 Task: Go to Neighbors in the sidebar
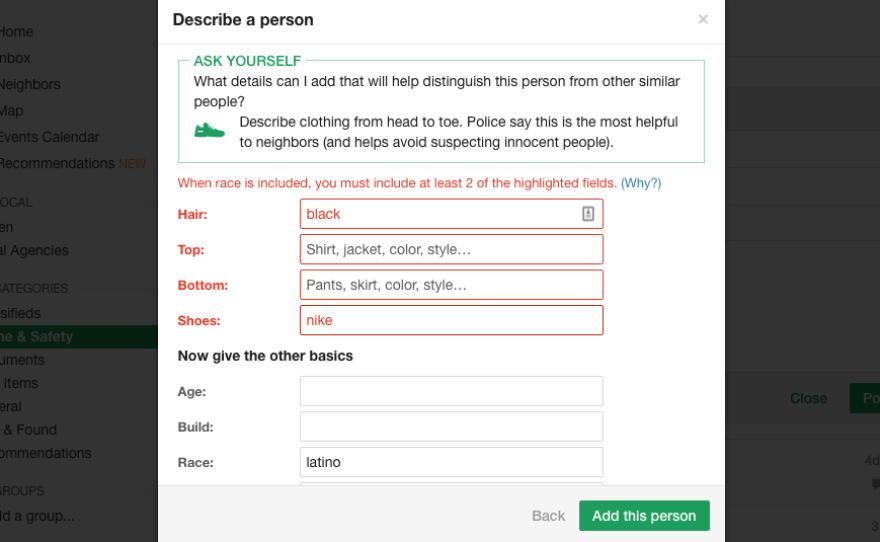click(x=30, y=85)
